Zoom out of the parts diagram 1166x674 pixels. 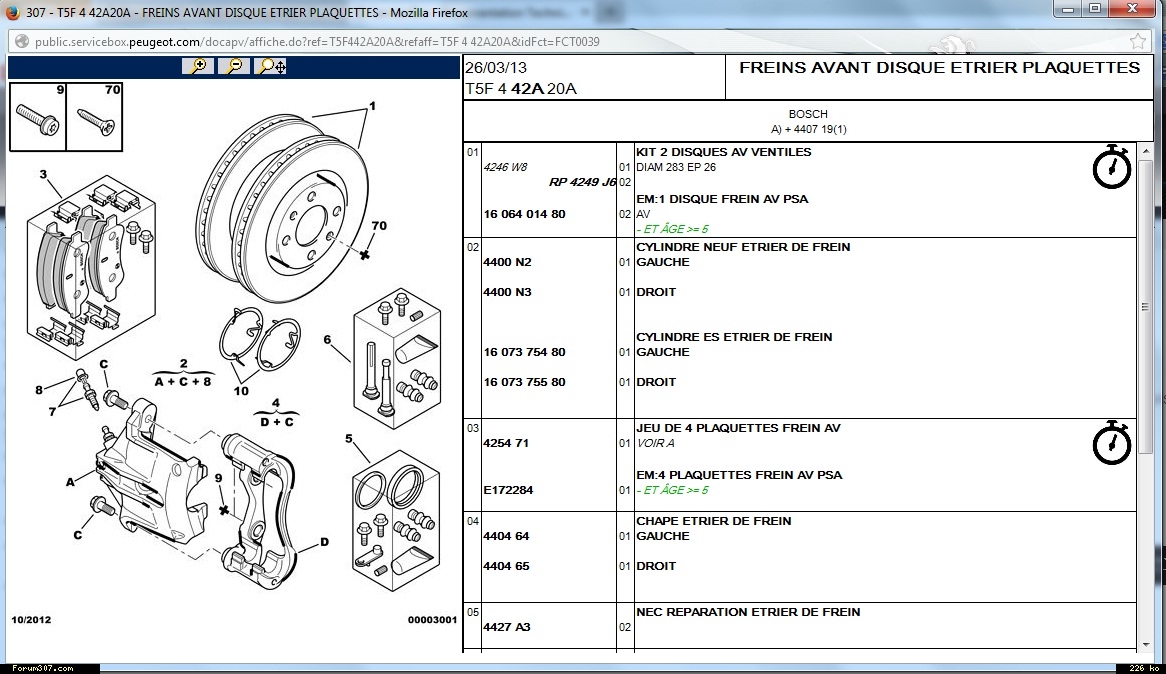pos(233,66)
